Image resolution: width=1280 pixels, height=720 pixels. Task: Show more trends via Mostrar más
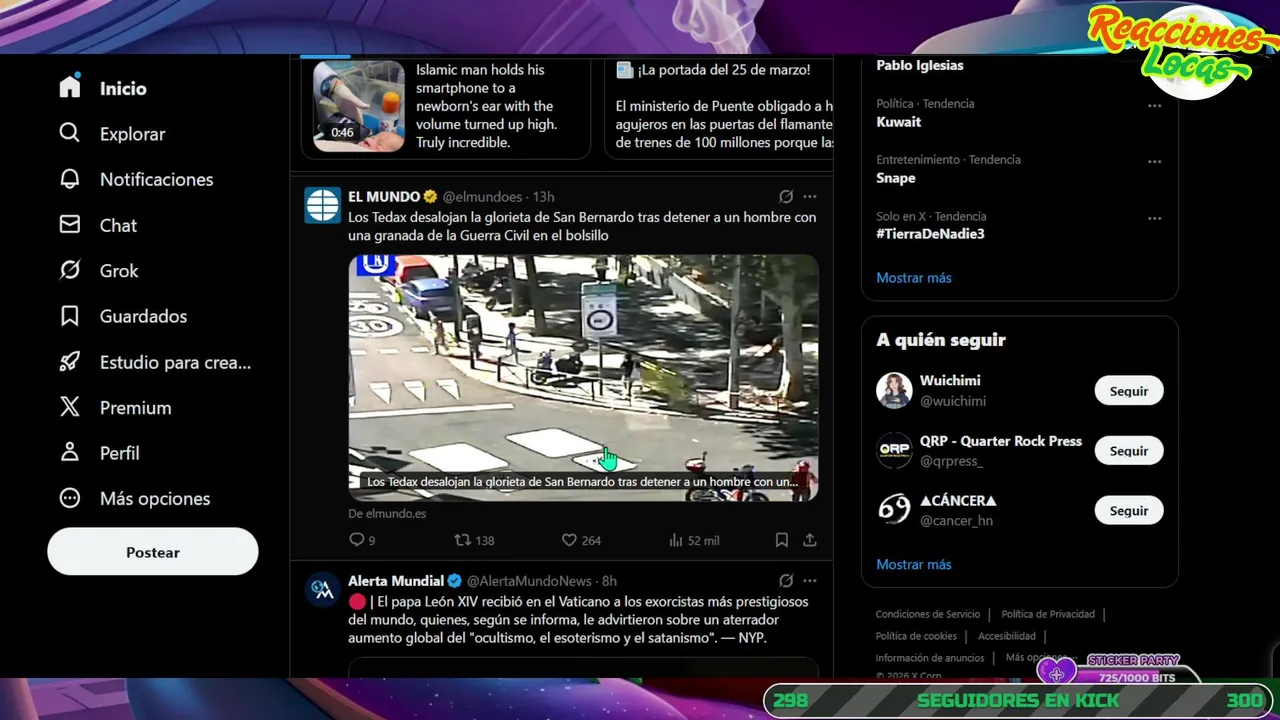pos(914,278)
